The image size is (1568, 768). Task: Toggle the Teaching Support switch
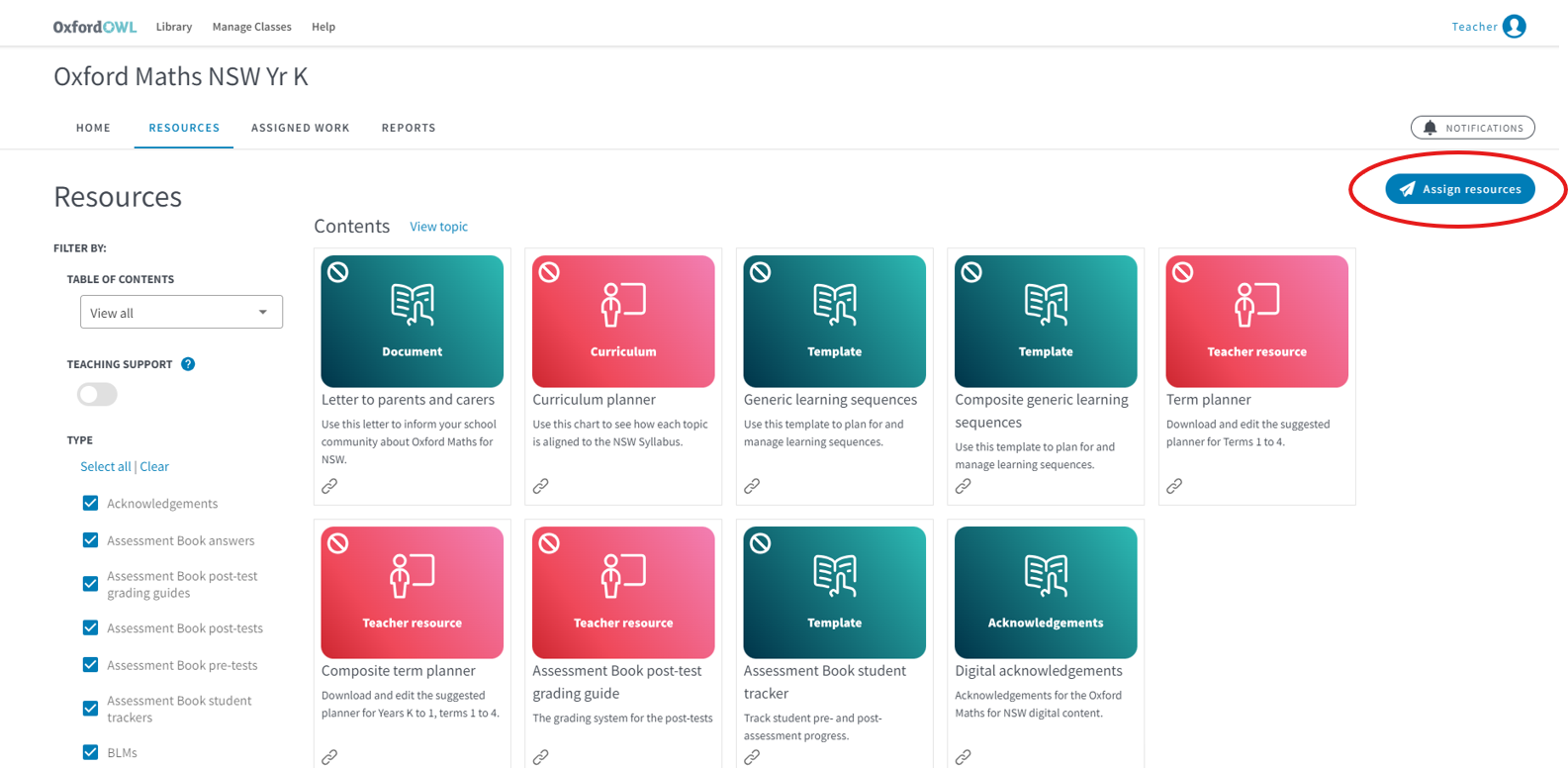pyautogui.click(x=97, y=394)
